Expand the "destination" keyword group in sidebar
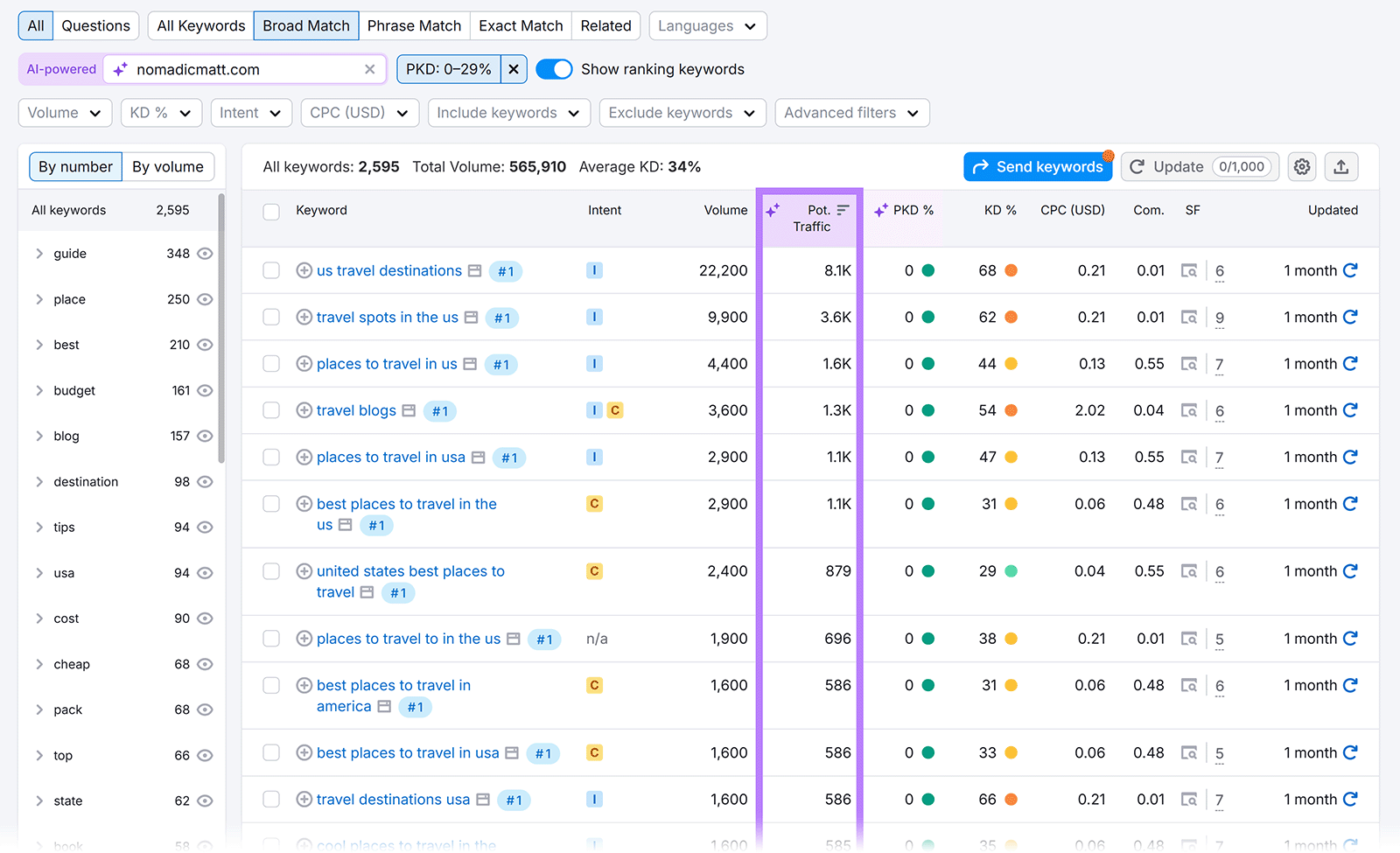 [39, 481]
